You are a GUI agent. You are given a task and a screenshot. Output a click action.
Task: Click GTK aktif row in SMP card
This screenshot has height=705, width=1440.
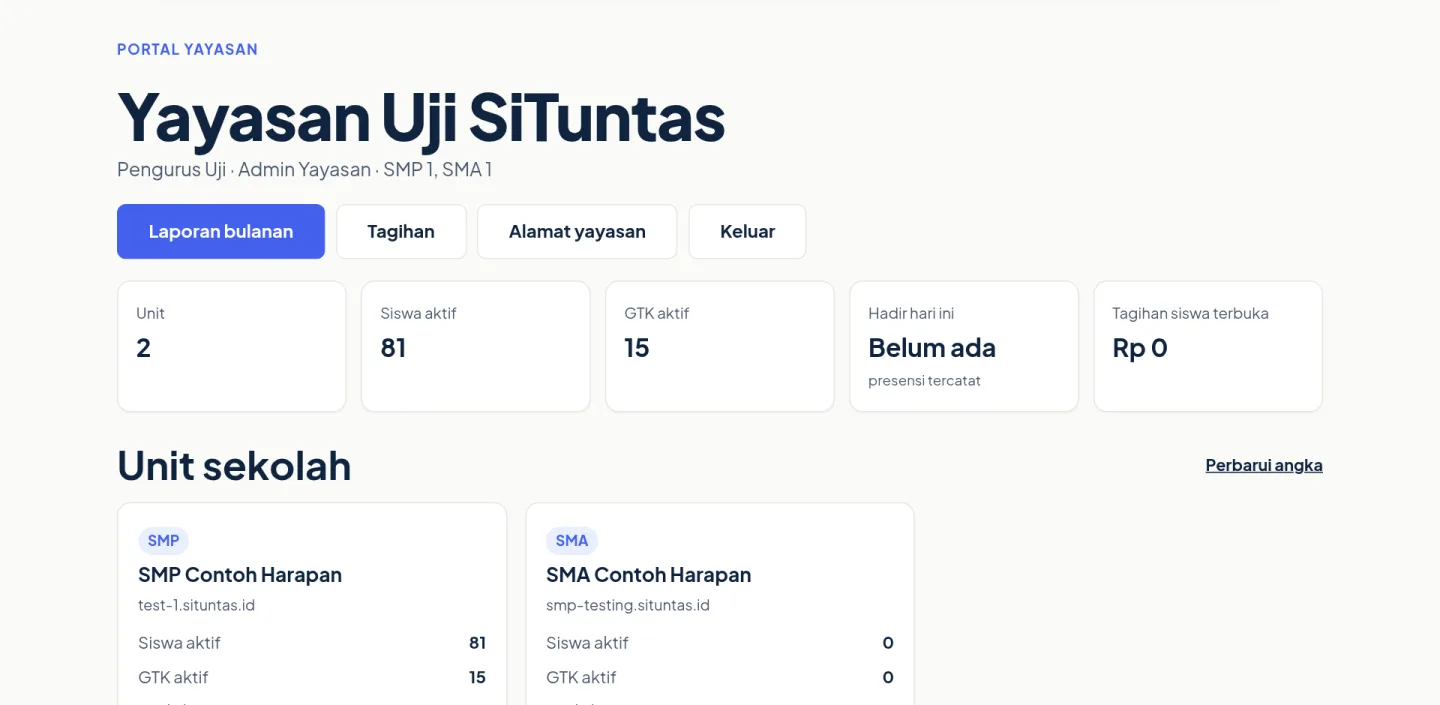coord(312,677)
